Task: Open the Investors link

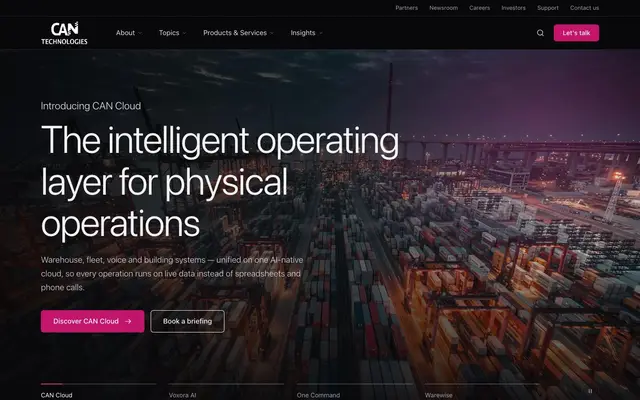Action: pyautogui.click(x=513, y=8)
